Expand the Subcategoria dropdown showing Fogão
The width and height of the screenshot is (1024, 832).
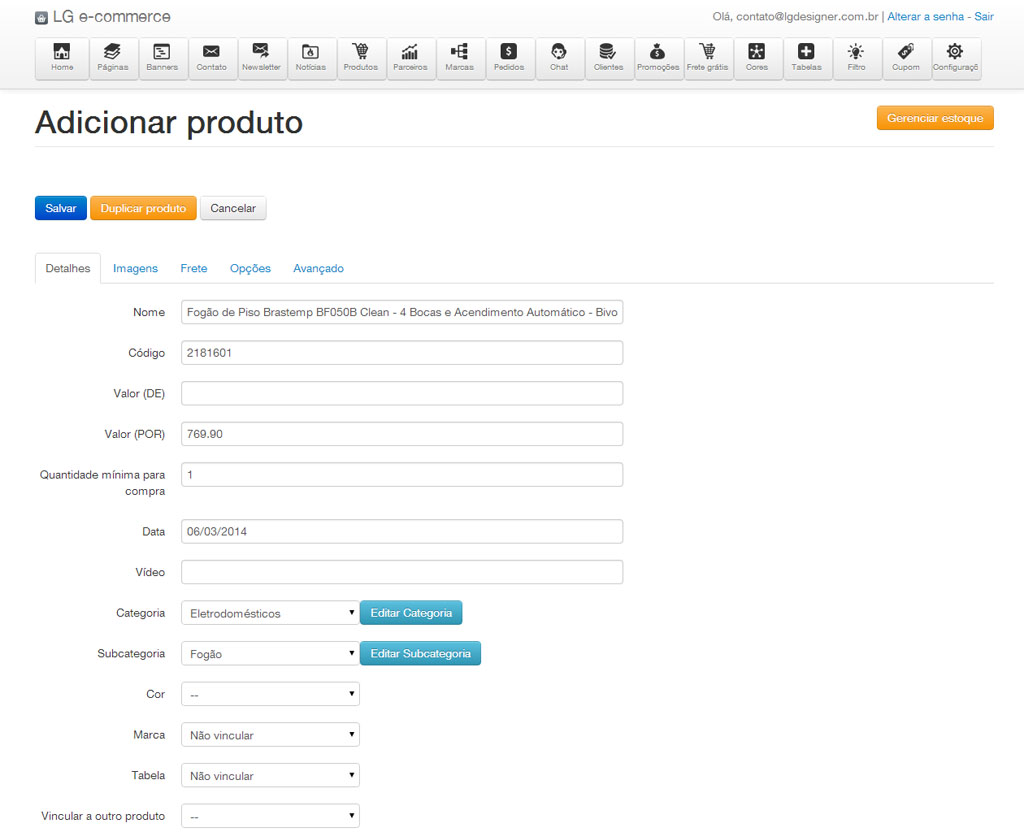point(270,654)
